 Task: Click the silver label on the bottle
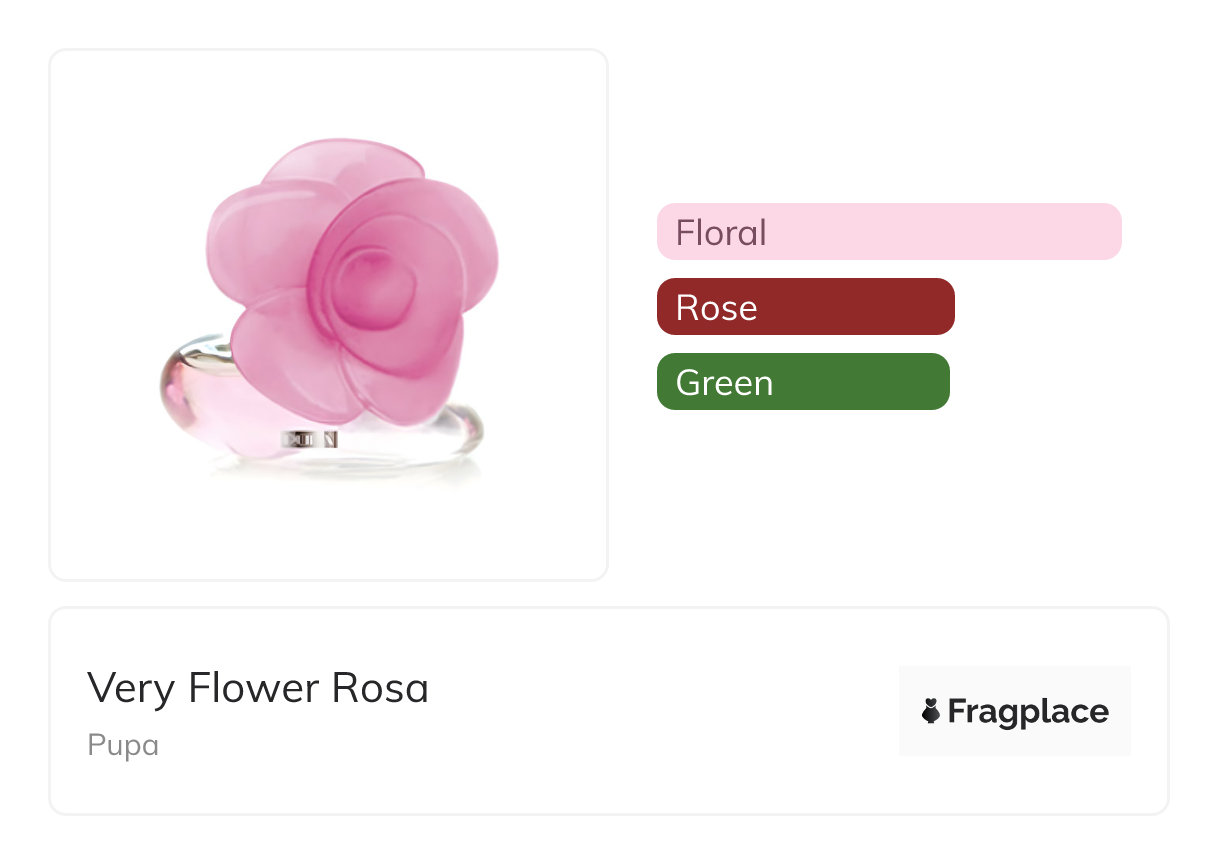click(311, 439)
